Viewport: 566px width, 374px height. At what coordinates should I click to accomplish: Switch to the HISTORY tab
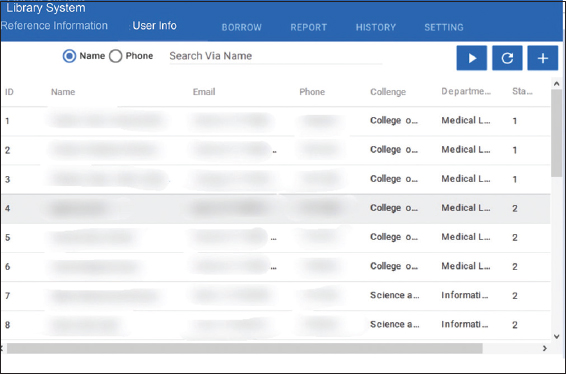tap(376, 27)
